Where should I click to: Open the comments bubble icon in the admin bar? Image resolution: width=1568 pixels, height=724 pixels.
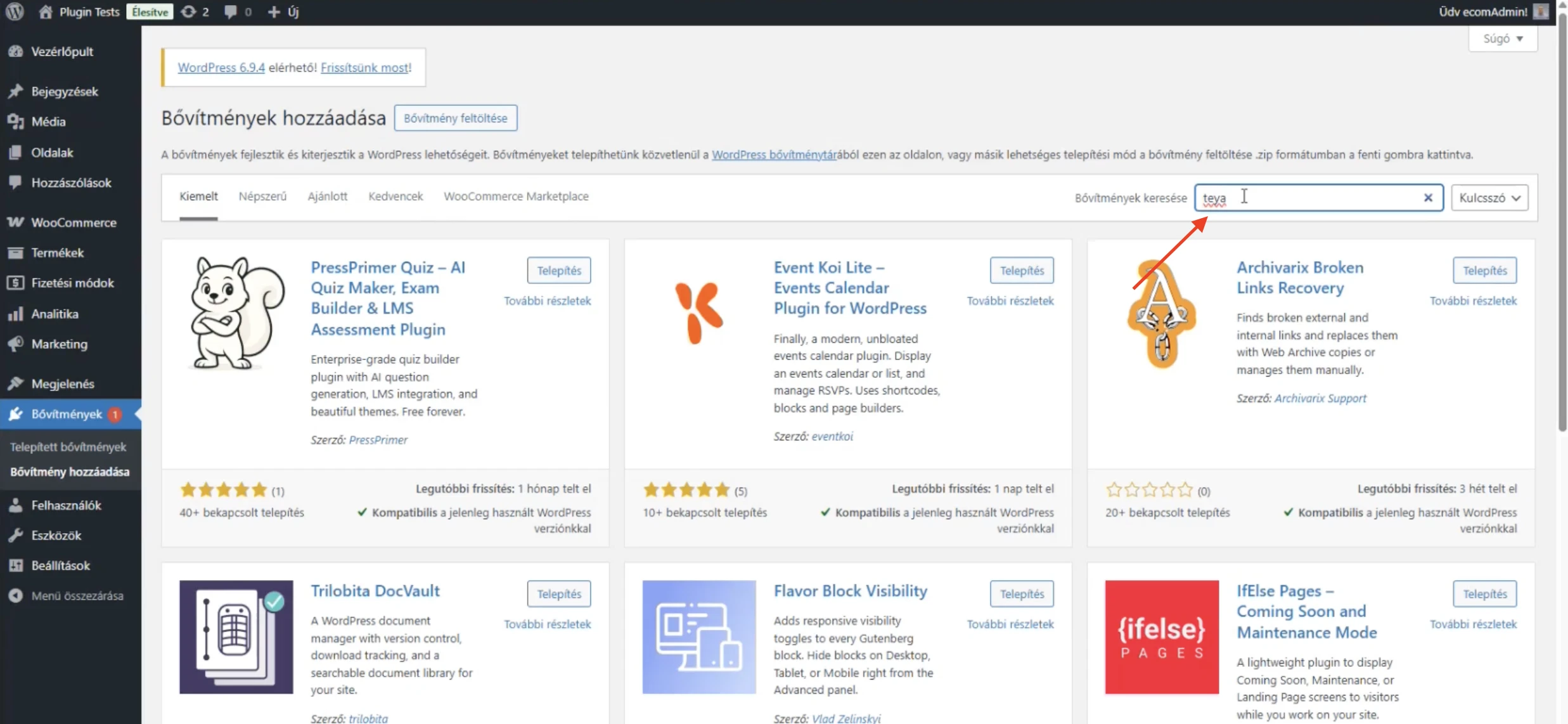231,11
